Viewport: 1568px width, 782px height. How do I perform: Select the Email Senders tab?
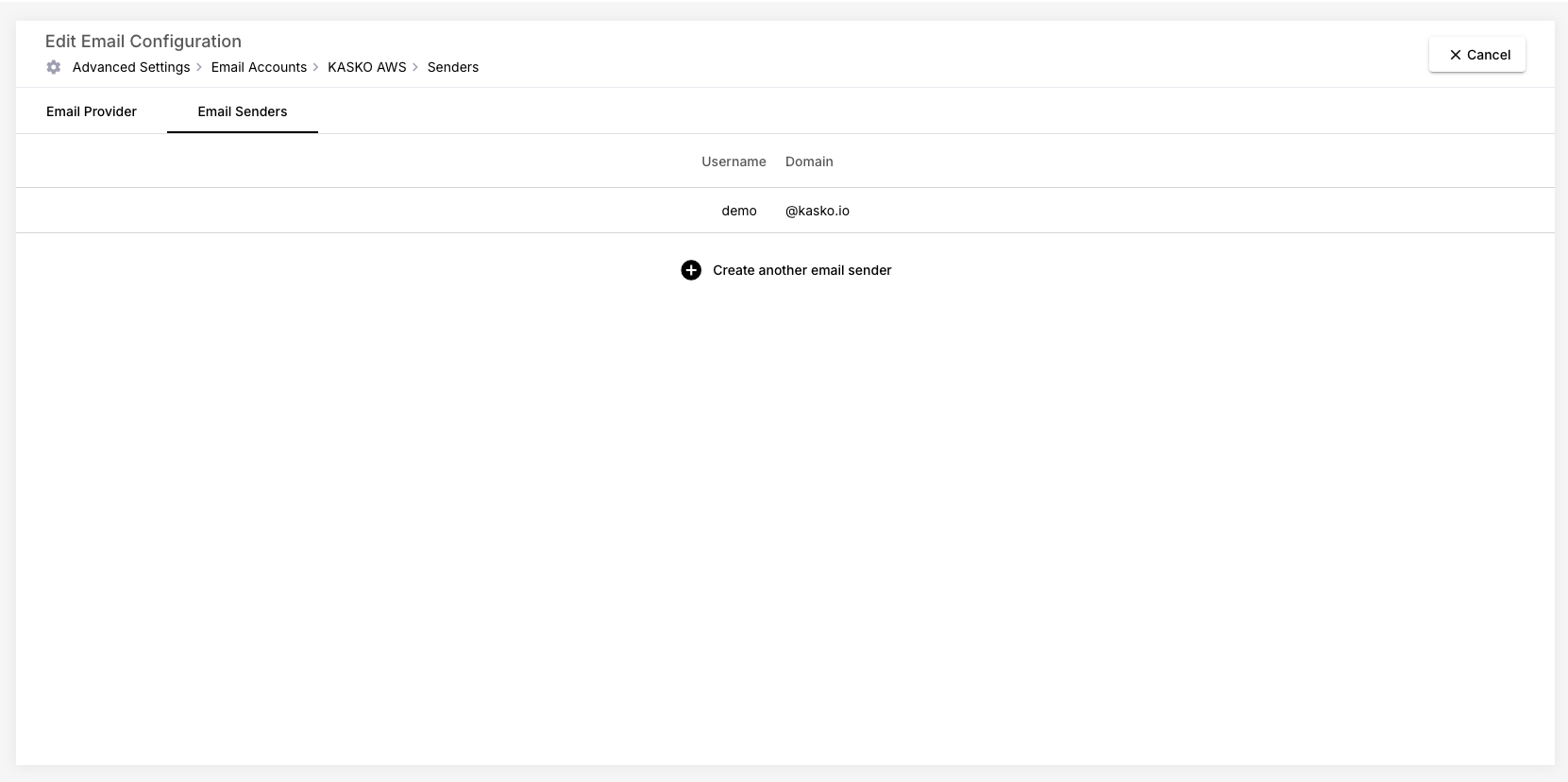(x=243, y=111)
